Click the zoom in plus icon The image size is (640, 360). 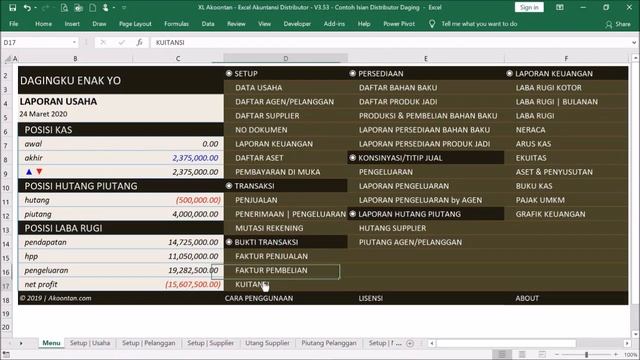point(616,355)
